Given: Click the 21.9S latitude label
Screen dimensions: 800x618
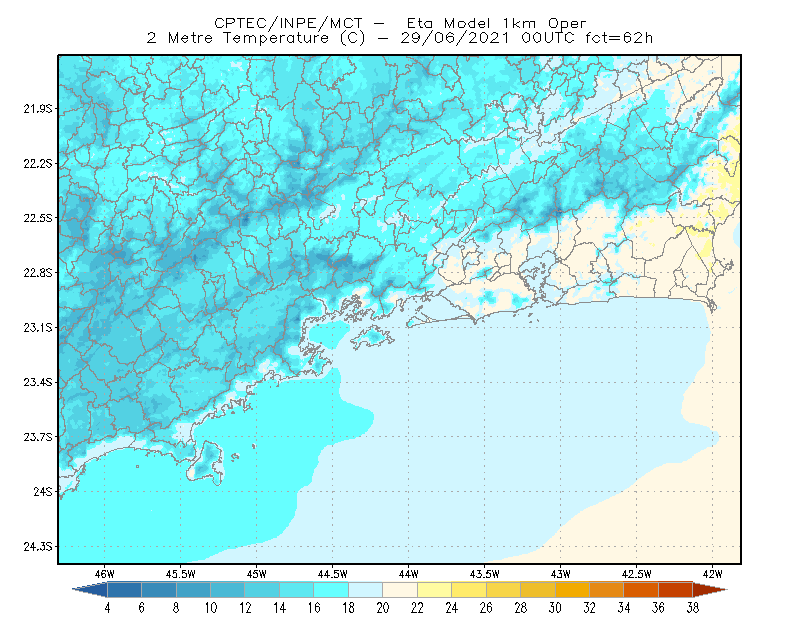Looking at the screenshot, I should pos(37,109).
